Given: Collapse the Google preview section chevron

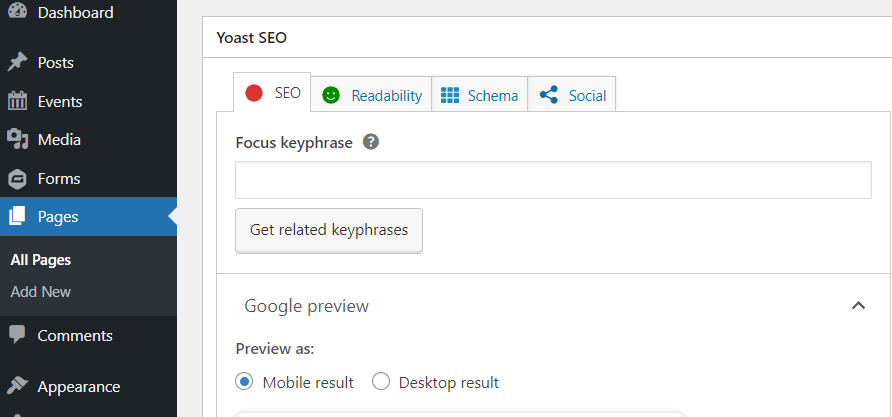Looking at the screenshot, I should (858, 306).
